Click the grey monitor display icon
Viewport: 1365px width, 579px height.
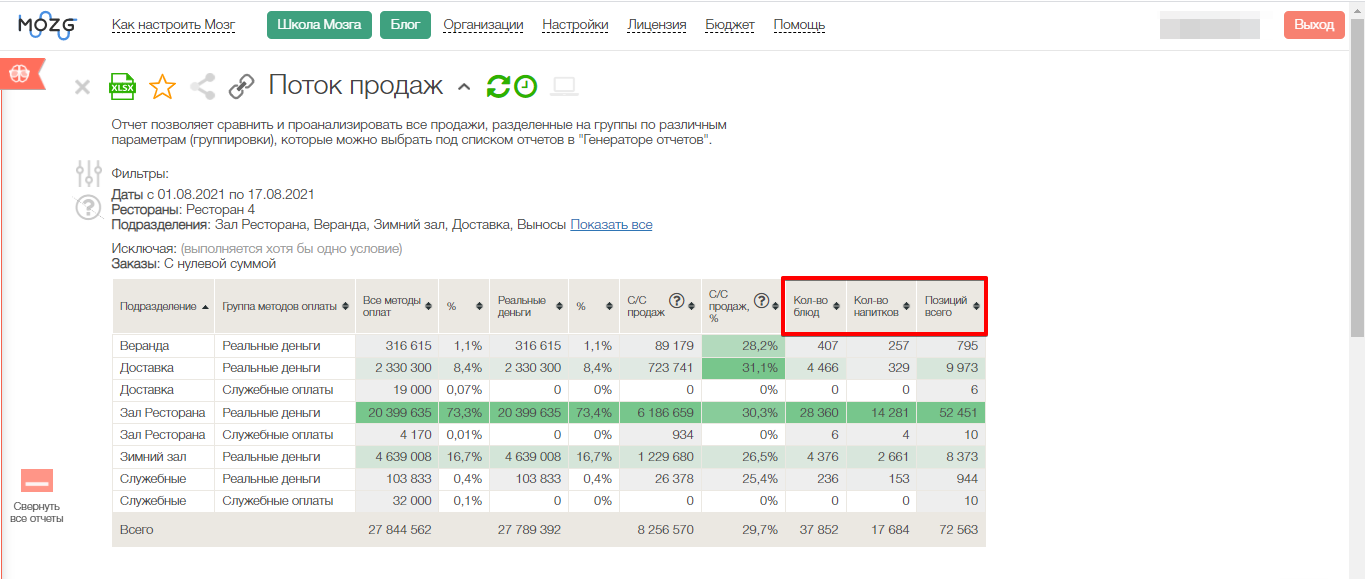pos(565,87)
